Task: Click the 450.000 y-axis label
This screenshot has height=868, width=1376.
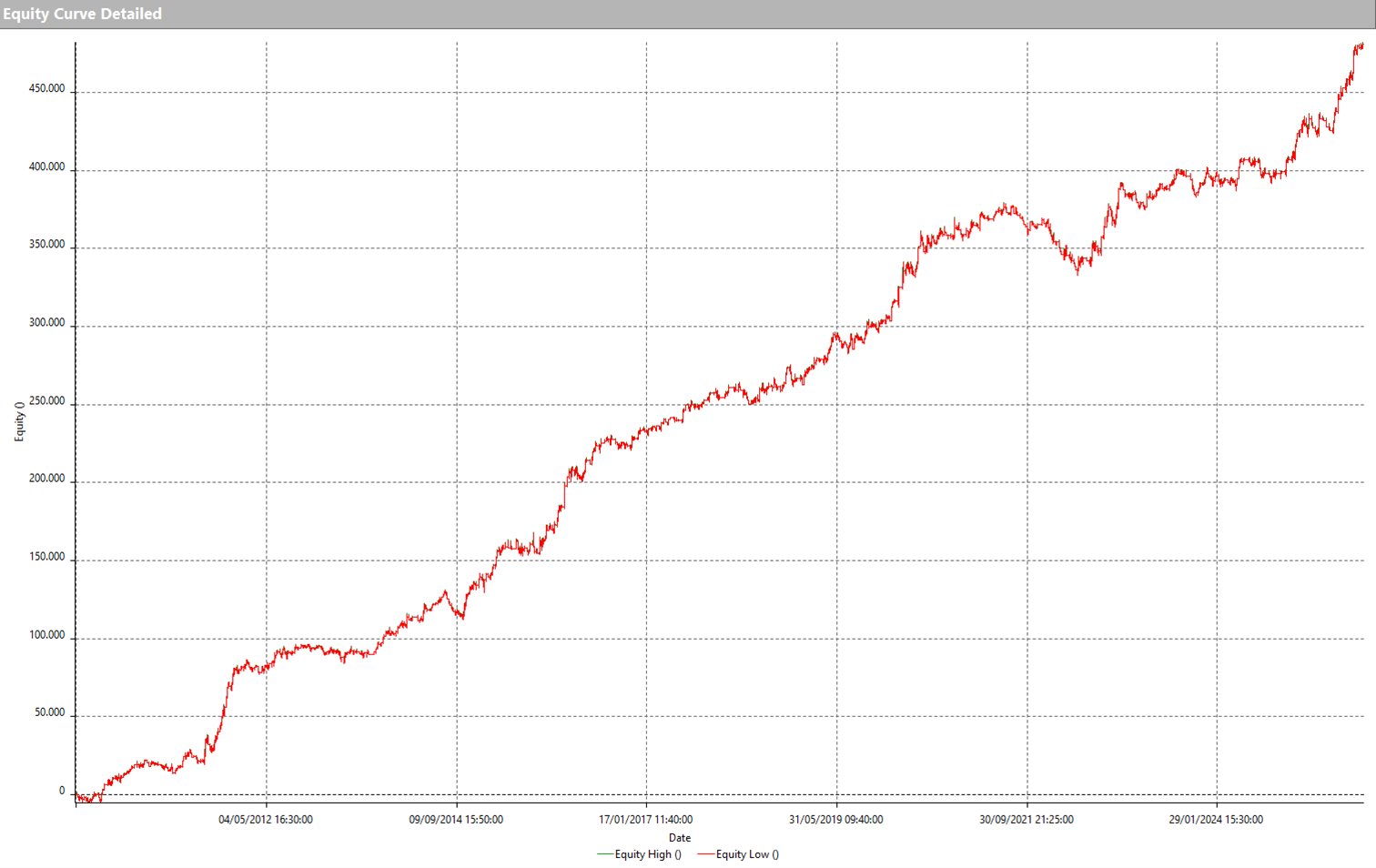Action: [46, 89]
